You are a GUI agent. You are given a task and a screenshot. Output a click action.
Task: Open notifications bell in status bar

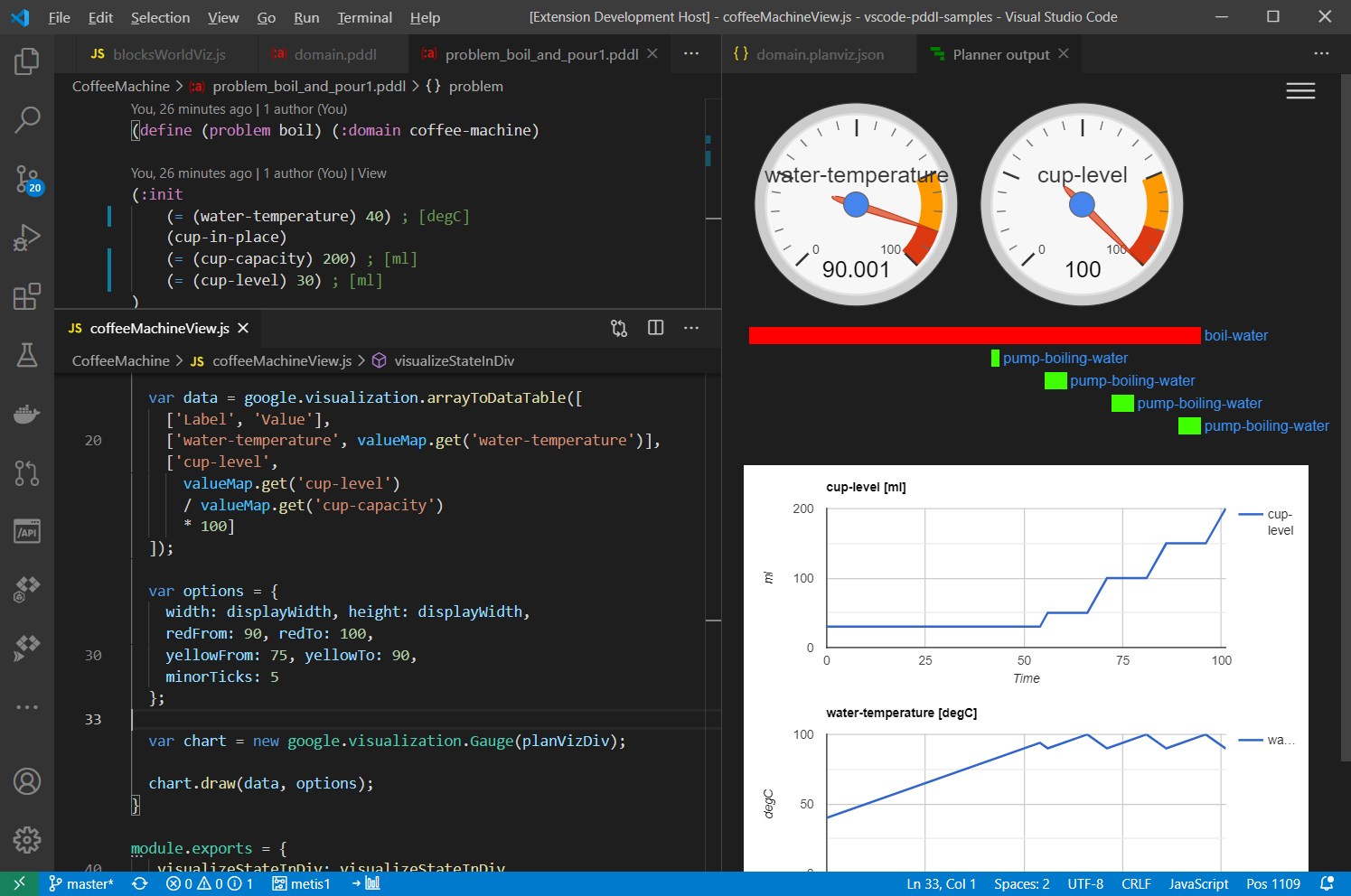point(1328,884)
